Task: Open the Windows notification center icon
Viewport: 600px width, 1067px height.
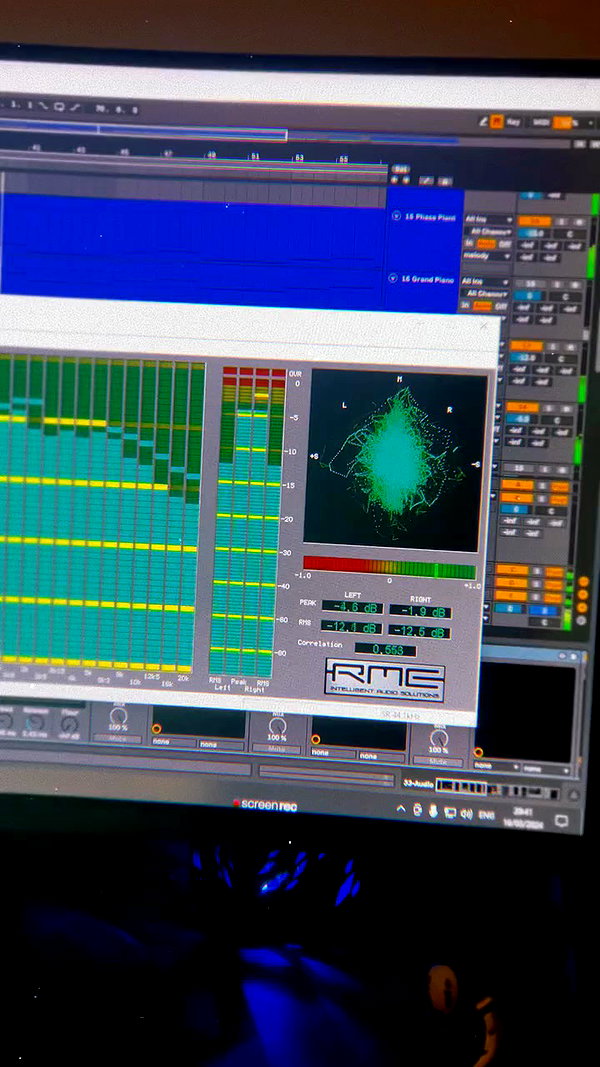Action: (561, 821)
